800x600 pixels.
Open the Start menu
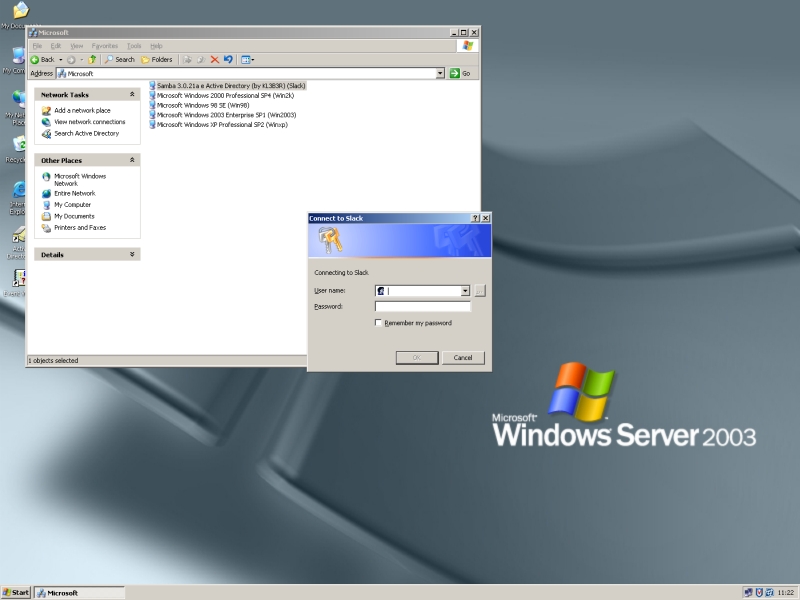tap(16, 593)
